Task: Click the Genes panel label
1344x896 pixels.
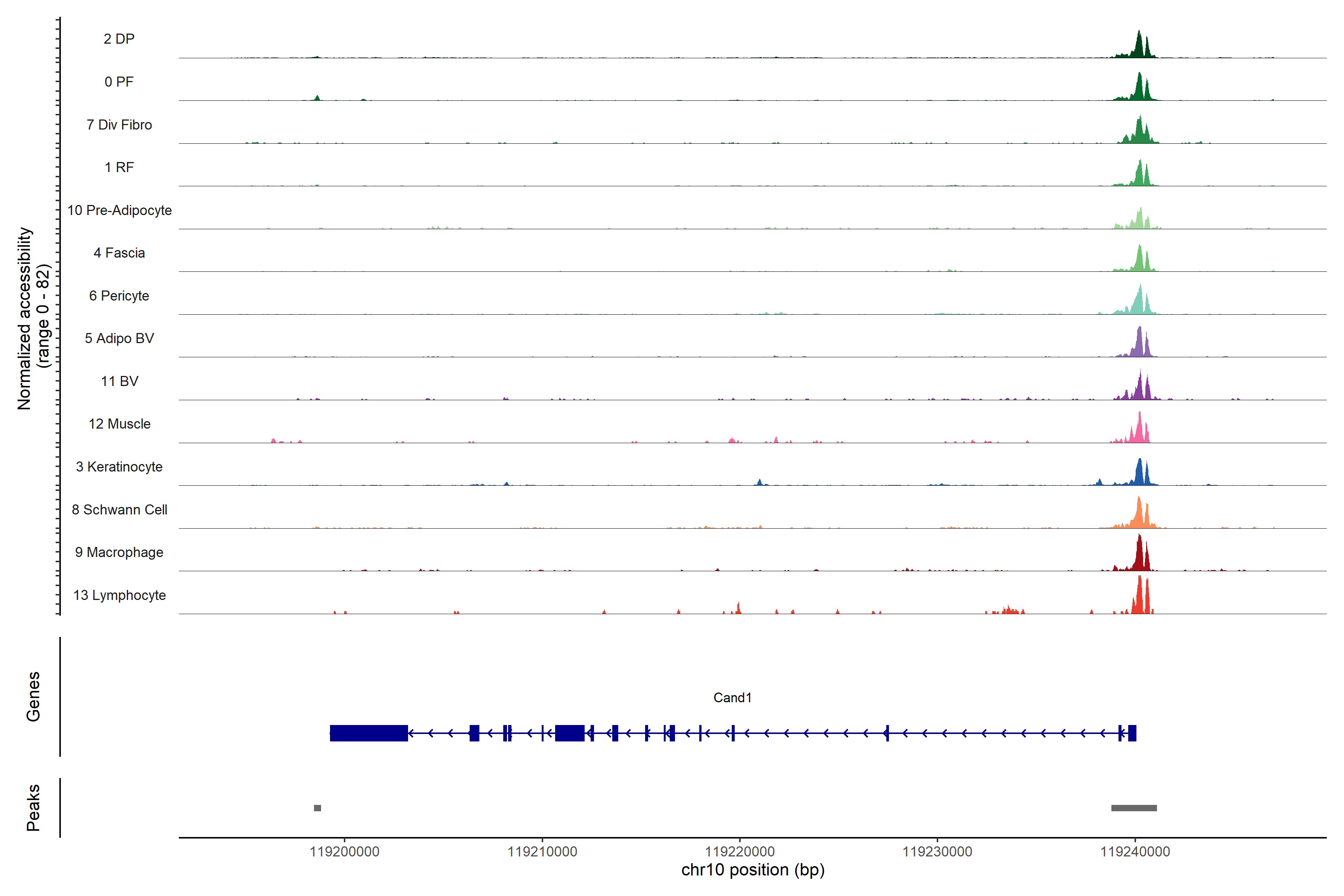Action: [x=33, y=697]
